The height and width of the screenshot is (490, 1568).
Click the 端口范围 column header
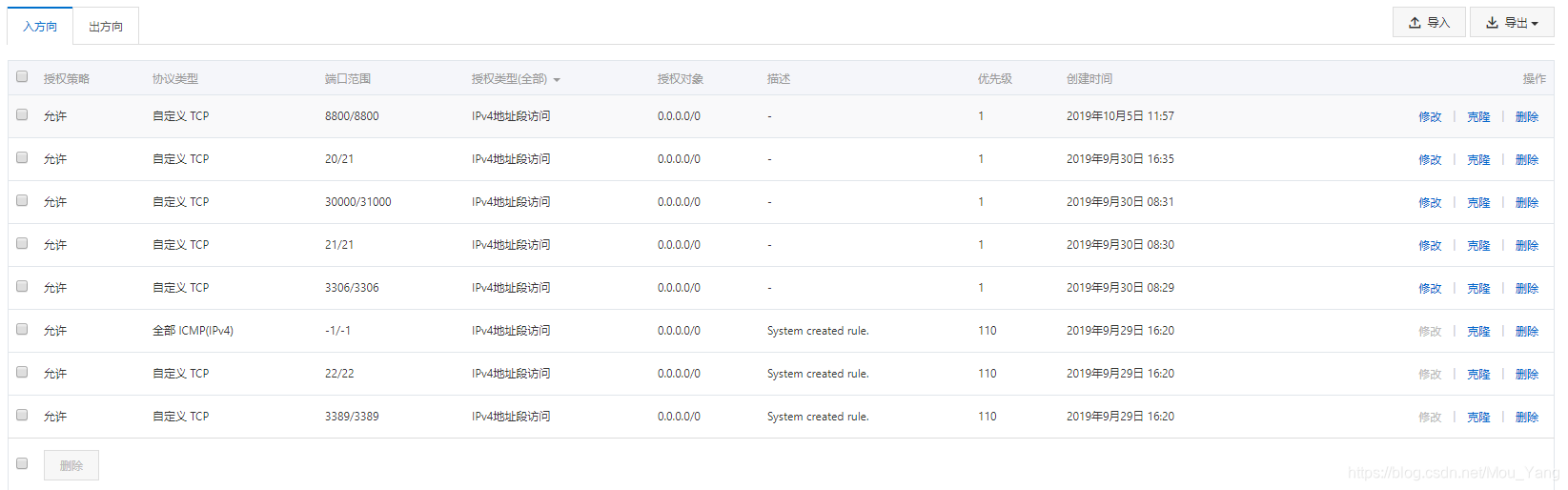point(348,79)
